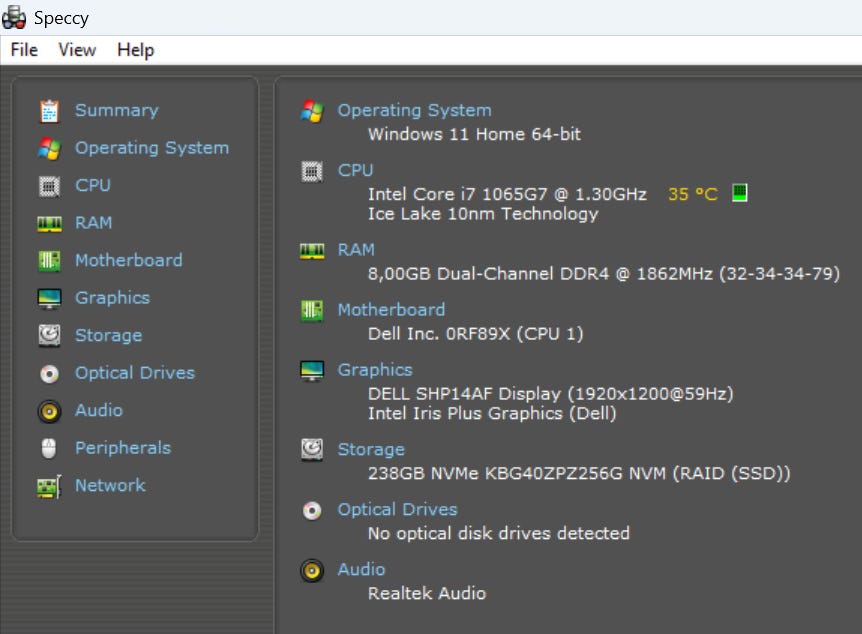Screen dimensions: 862x634
Task: Click 'Dell Inc. 0RF89X (CPU 1)' text
Action: pos(476,334)
